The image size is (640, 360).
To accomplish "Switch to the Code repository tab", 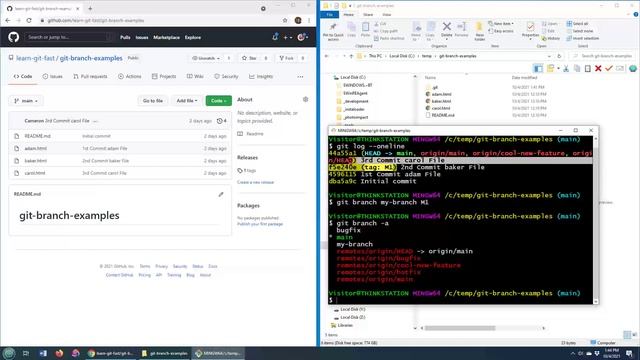I will [x=23, y=76].
